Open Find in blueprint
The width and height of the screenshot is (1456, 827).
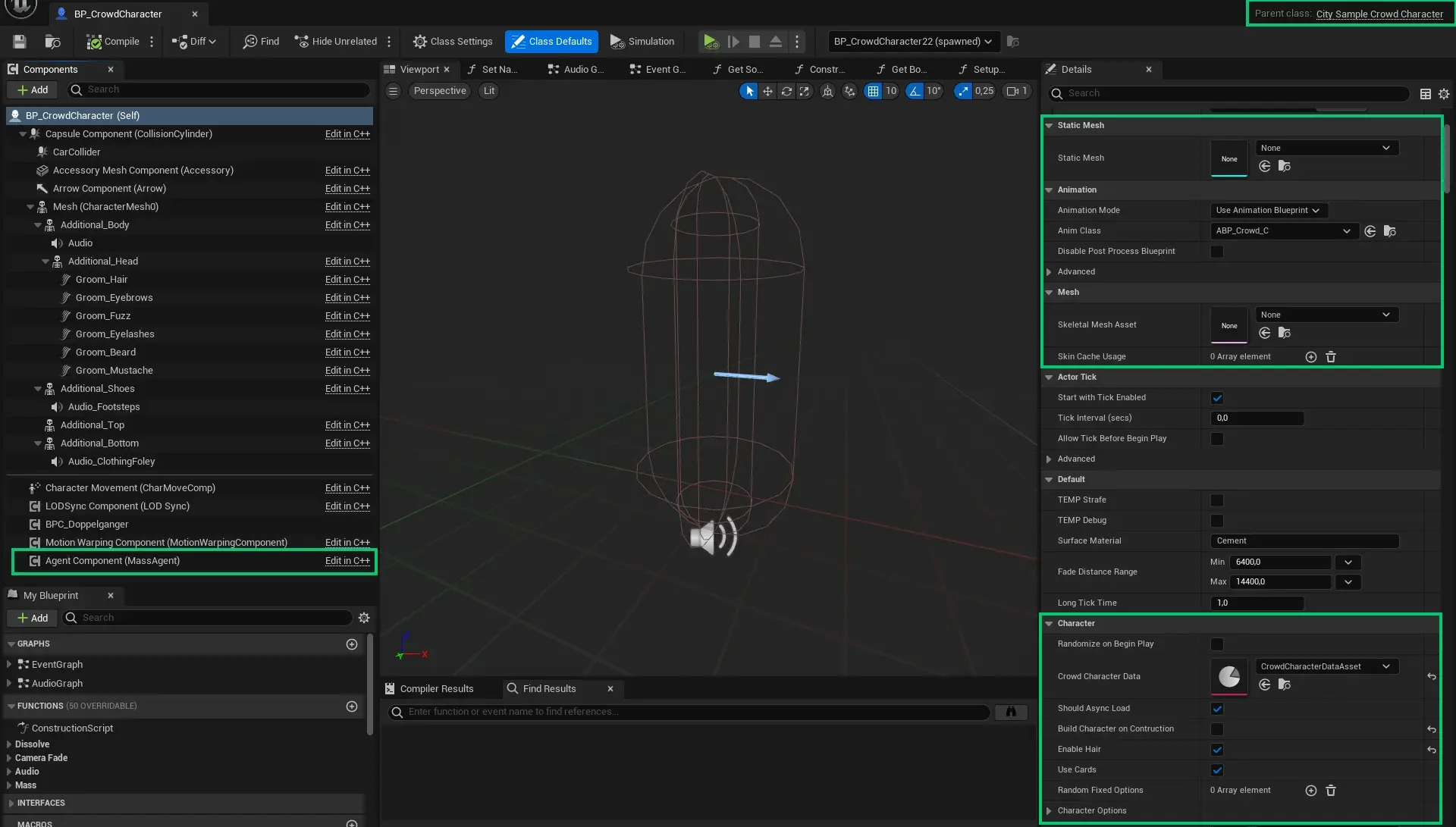[x=261, y=42]
